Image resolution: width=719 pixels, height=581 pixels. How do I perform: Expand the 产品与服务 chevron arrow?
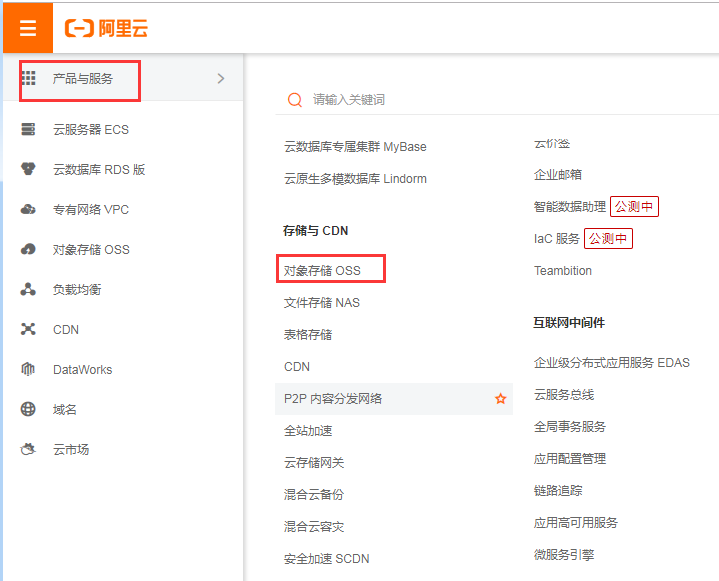coord(221,78)
